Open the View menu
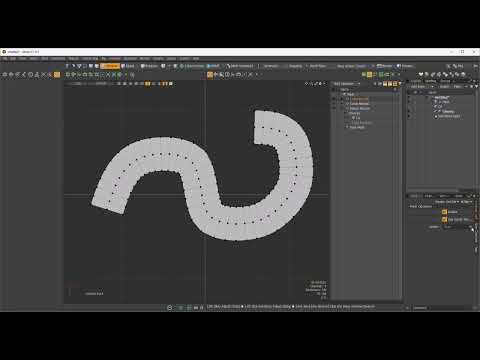The width and height of the screenshot is (480, 360). (x=22, y=59)
